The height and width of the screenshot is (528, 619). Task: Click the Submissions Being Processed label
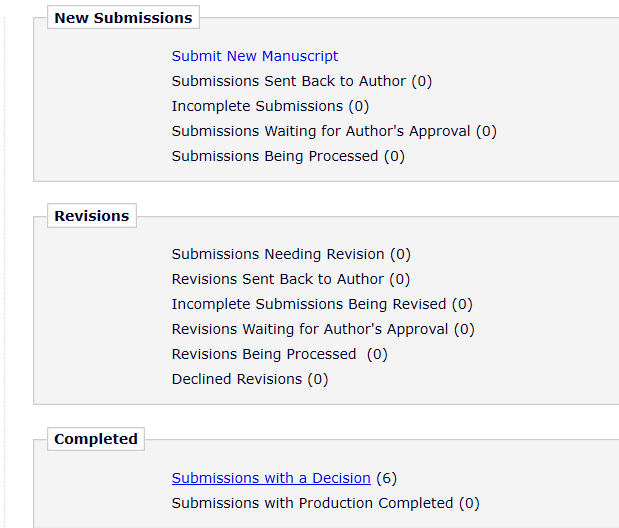275,156
